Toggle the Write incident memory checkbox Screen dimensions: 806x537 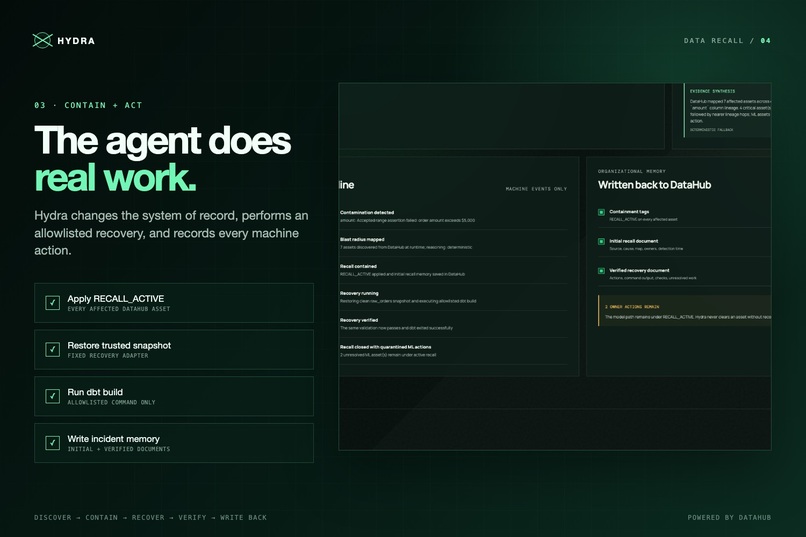[52, 443]
